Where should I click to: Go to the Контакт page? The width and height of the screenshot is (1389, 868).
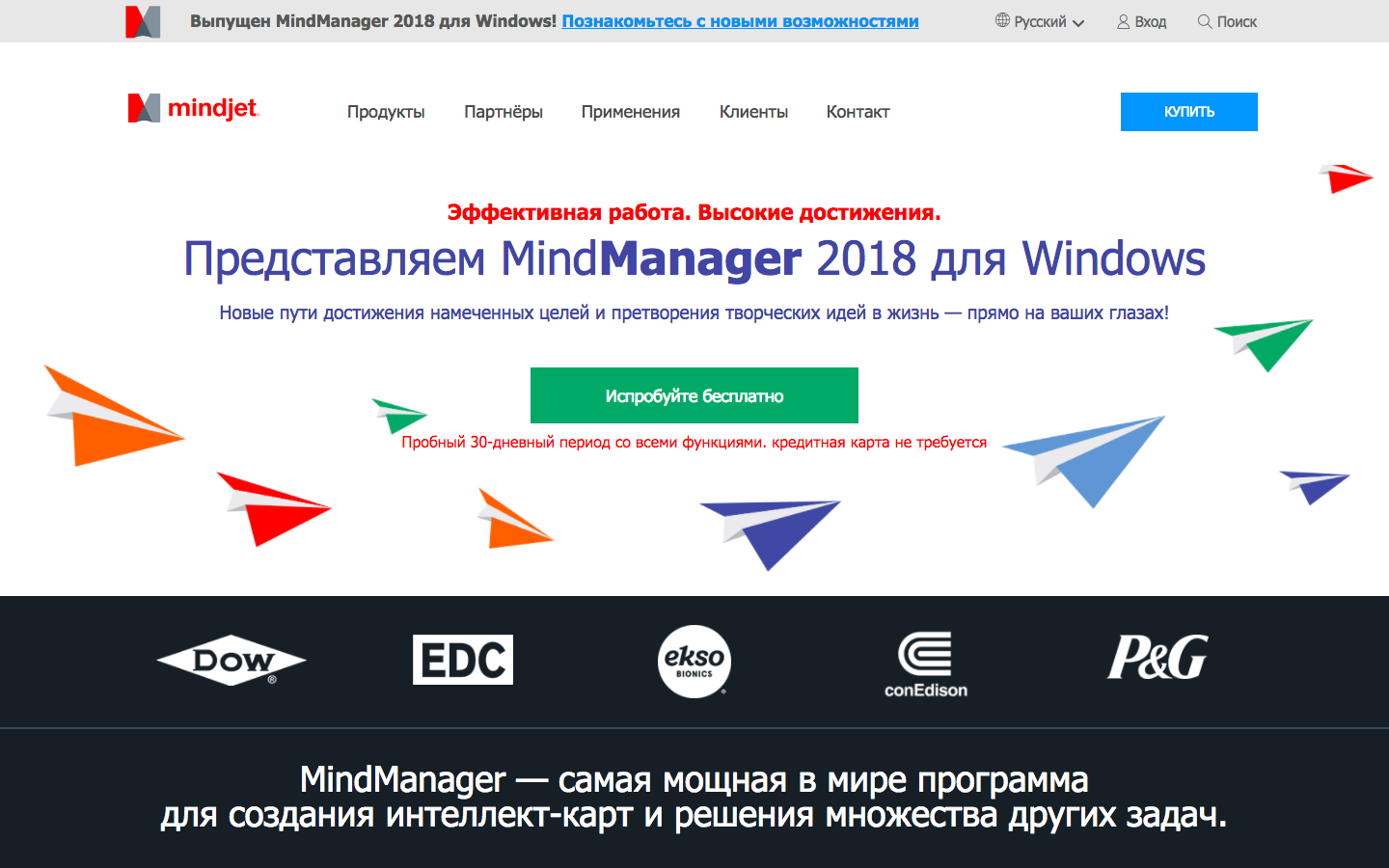click(858, 111)
